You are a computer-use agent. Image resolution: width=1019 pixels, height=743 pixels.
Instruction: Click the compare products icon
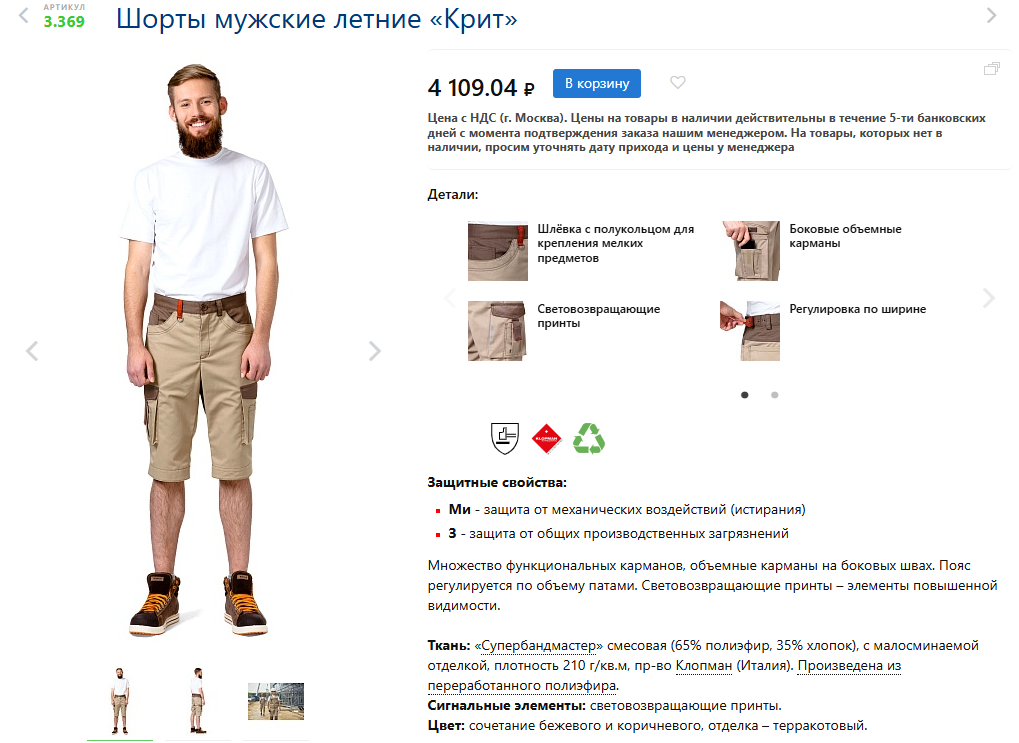pyautogui.click(x=992, y=69)
